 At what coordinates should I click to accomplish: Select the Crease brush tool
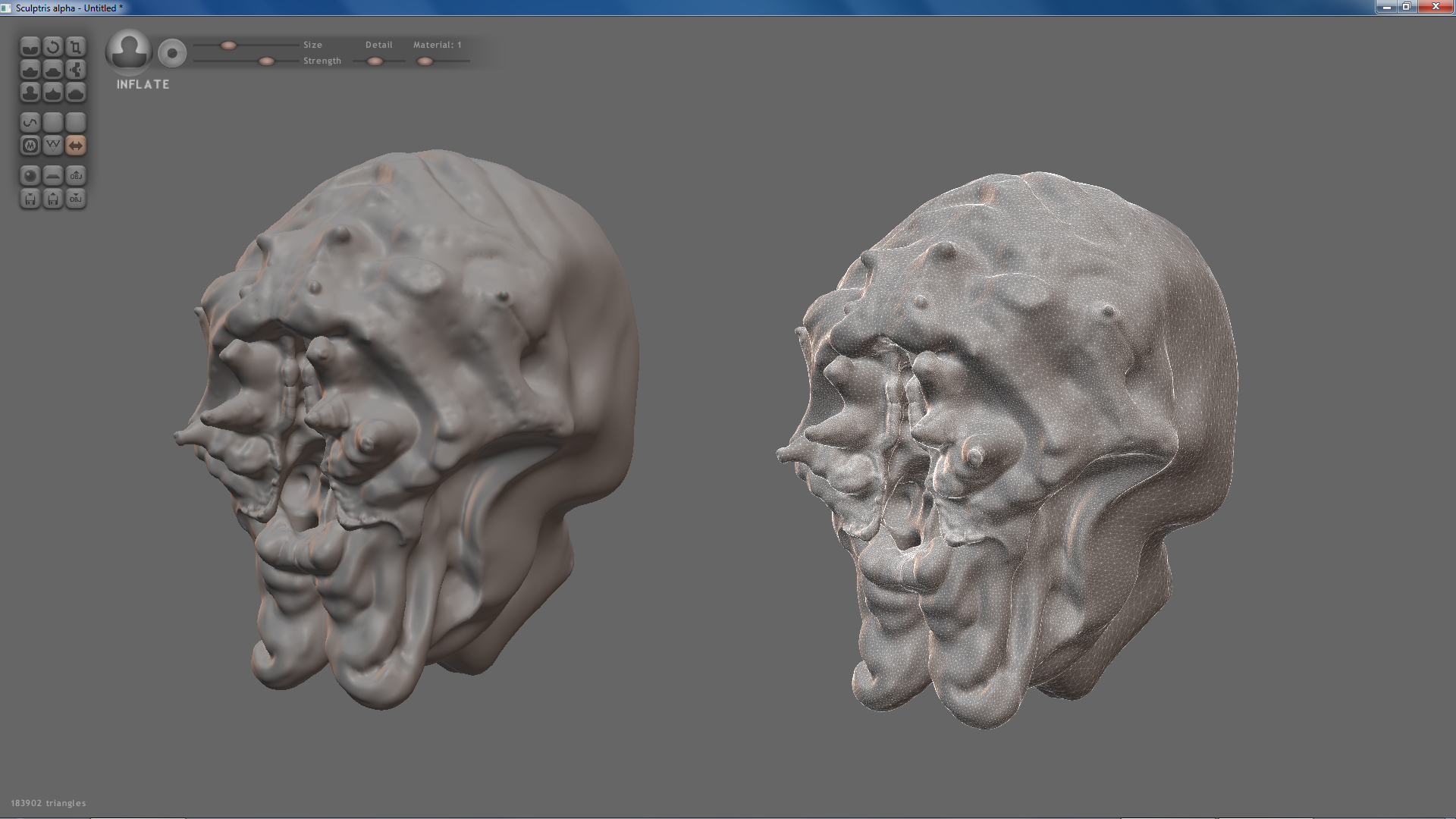(x=30, y=47)
